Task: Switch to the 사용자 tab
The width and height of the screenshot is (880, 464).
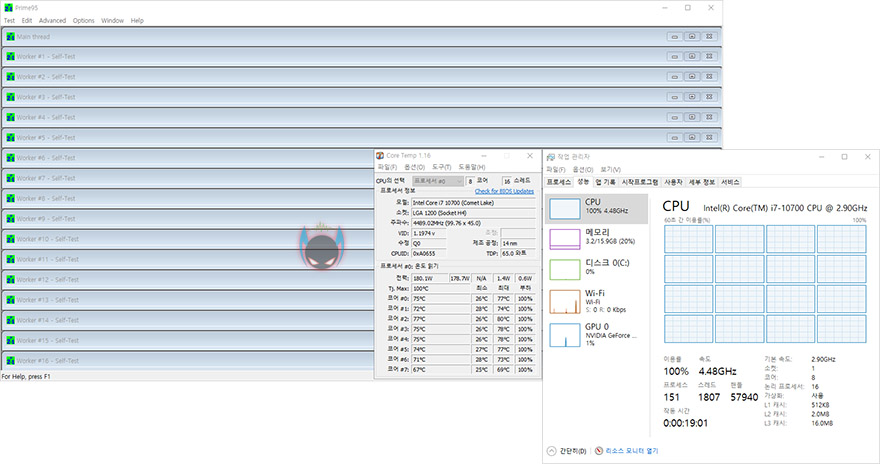Action: pyautogui.click(x=673, y=182)
